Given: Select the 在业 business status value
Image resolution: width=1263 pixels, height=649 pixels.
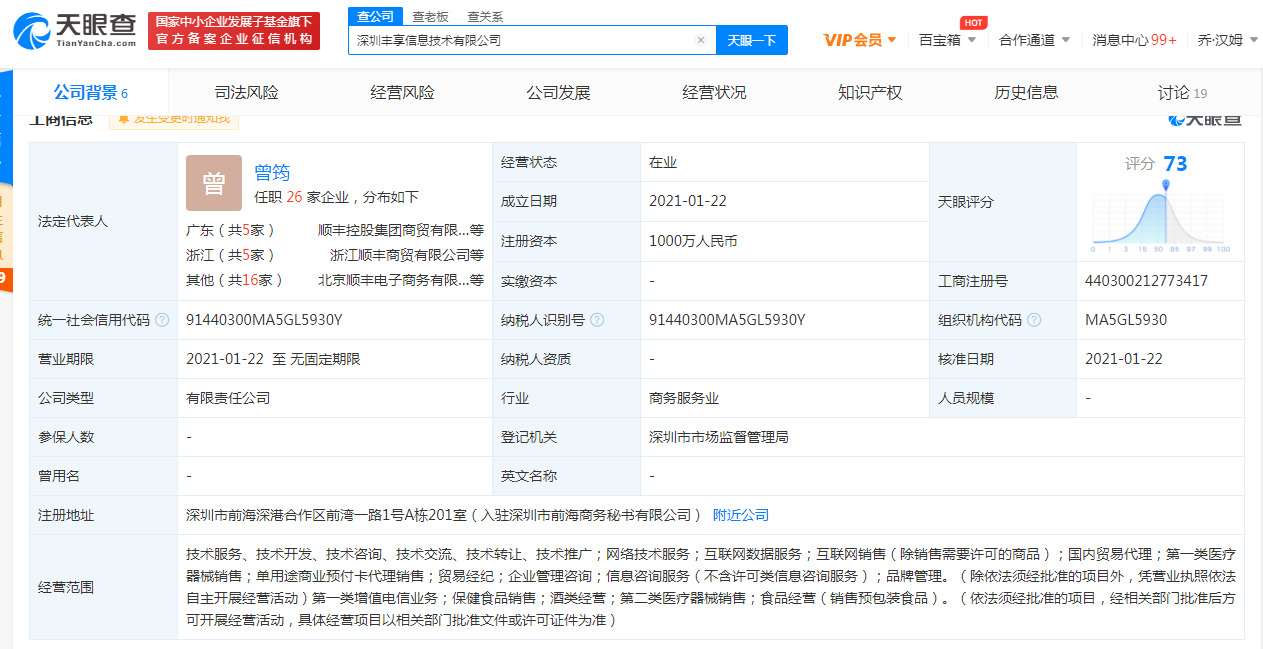Looking at the screenshot, I should (x=663, y=162).
